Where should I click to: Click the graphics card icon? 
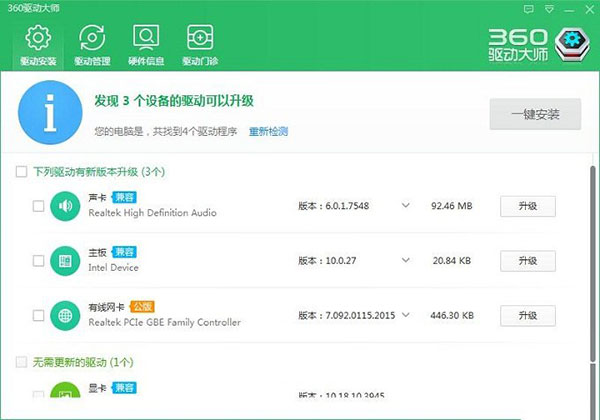(x=65, y=390)
